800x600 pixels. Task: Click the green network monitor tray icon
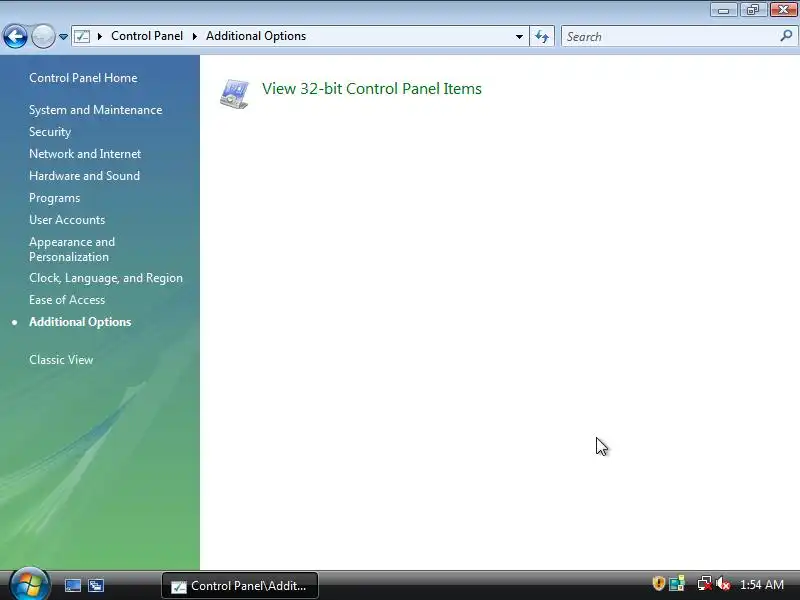[x=677, y=583]
